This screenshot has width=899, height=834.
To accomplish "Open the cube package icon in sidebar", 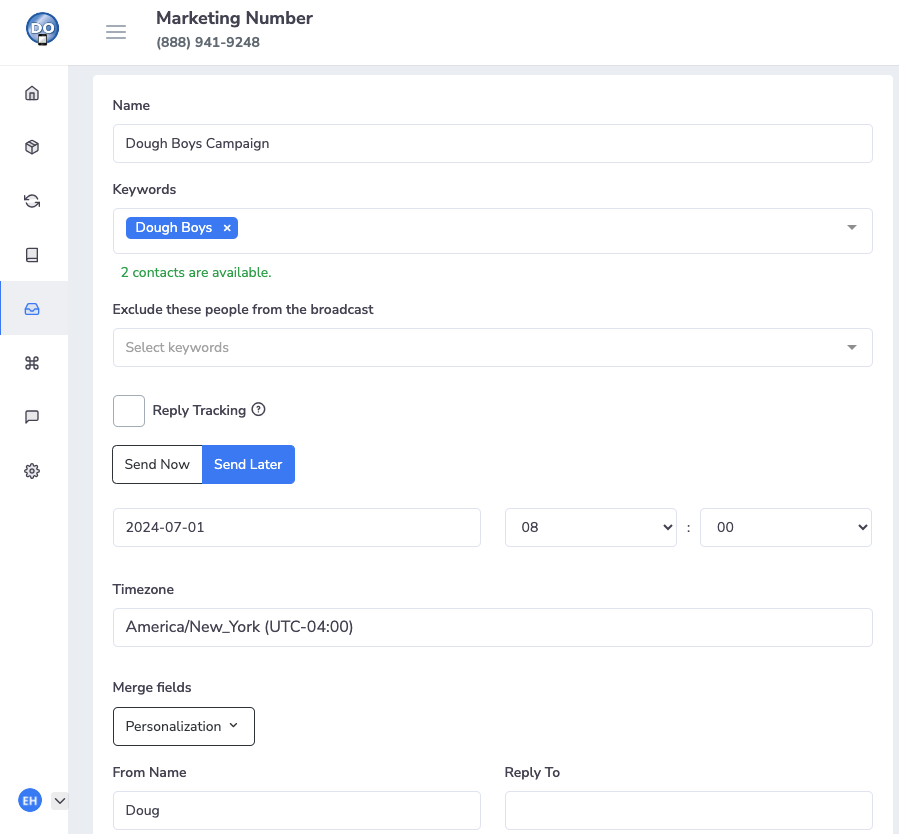I will point(32,148).
